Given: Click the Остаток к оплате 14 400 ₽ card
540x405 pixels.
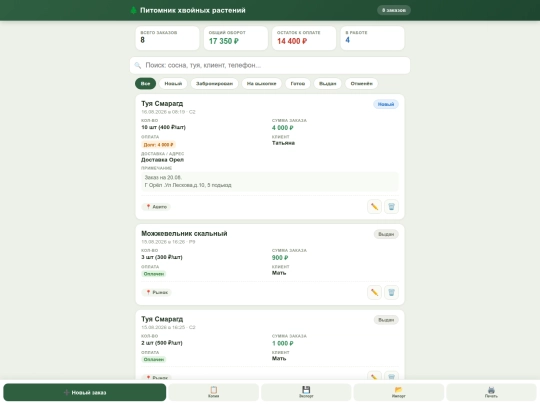Looking at the screenshot, I should click(x=304, y=38).
